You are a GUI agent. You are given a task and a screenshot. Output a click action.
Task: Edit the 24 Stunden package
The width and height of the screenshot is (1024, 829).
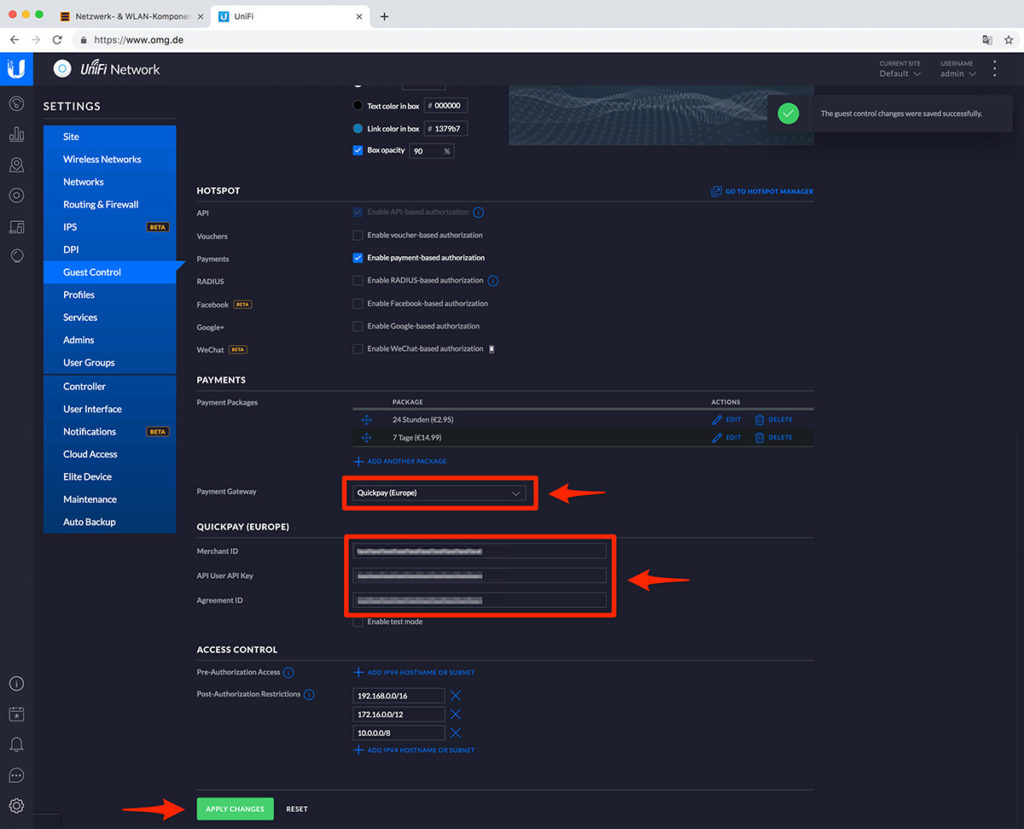(x=726, y=420)
